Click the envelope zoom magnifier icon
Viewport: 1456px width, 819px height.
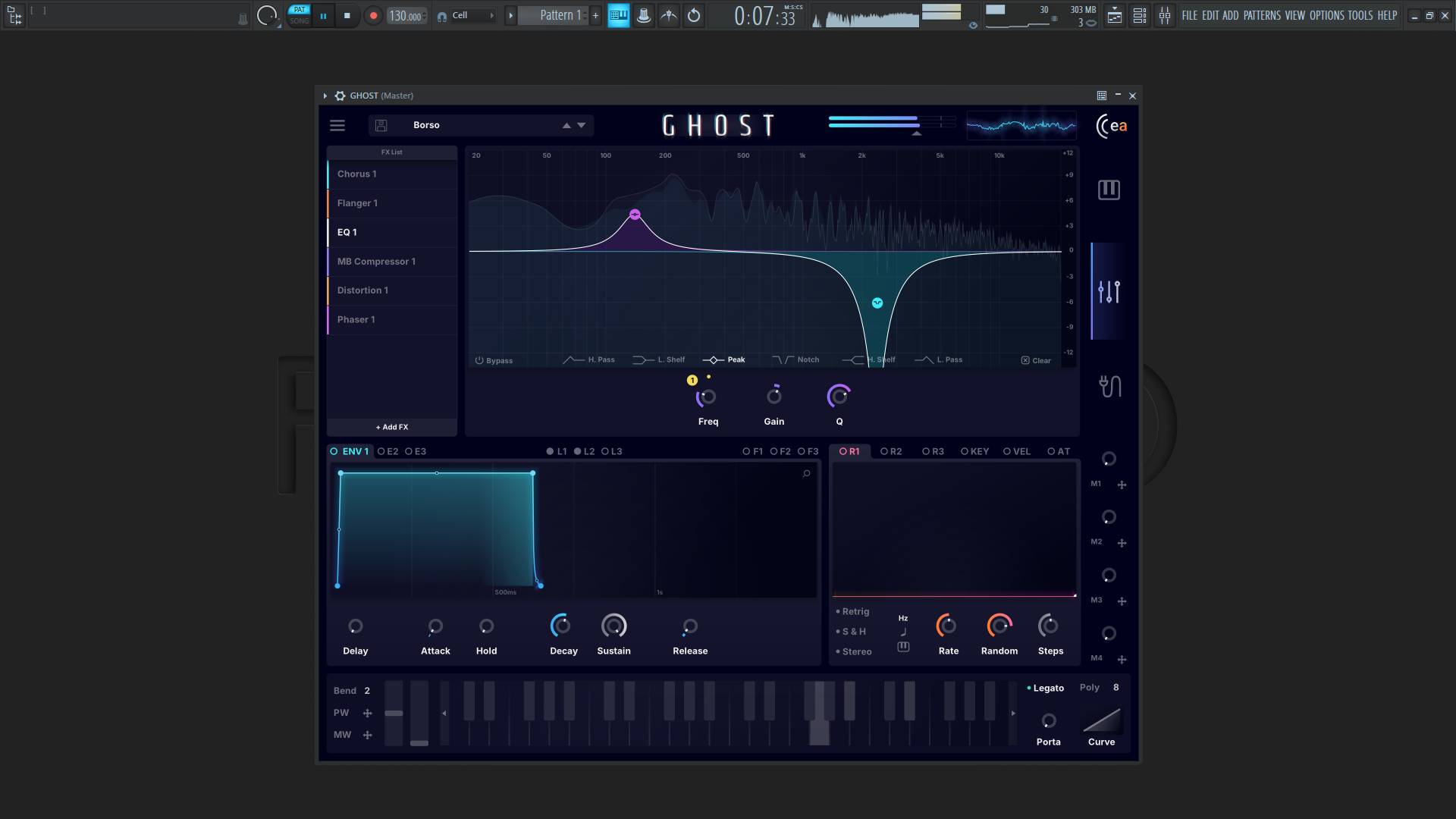point(806,474)
